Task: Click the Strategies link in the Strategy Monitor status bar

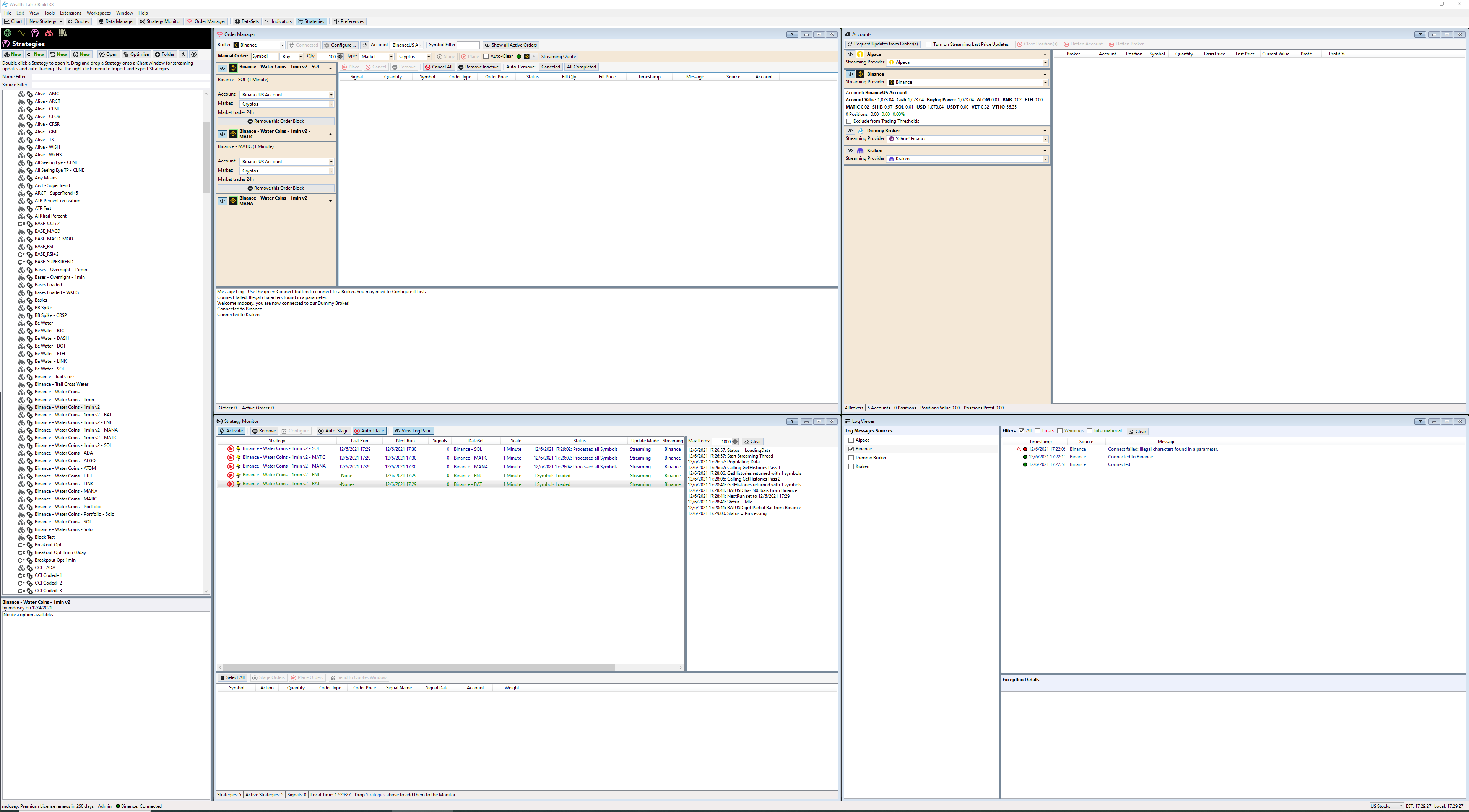Action: [375, 794]
